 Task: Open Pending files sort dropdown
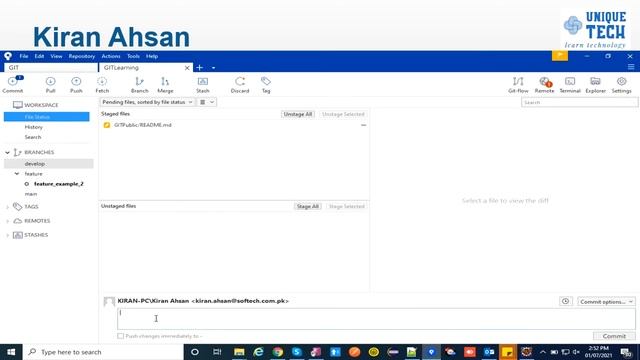coord(147,102)
